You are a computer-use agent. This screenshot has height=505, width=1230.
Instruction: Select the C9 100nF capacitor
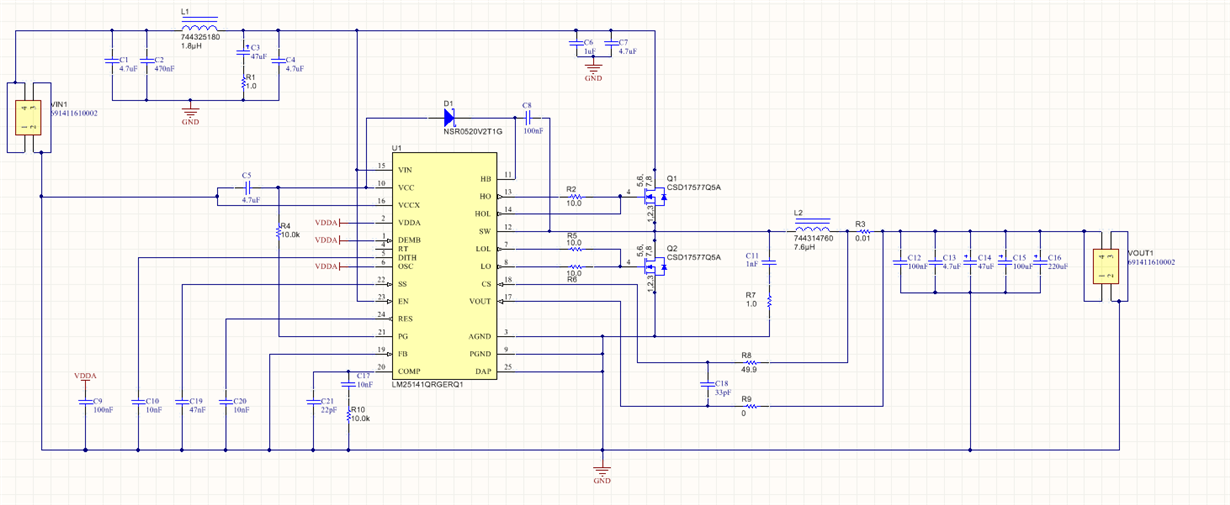click(85, 402)
